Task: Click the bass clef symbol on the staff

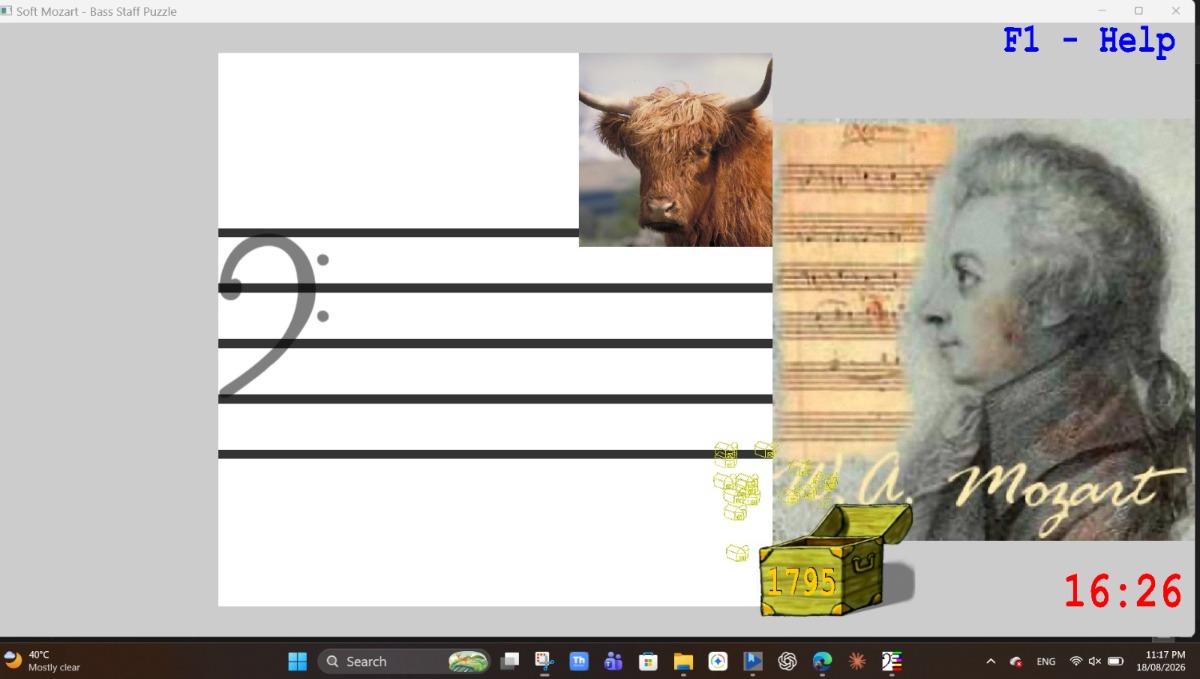Action: pyautogui.click(x=274, y=316)
